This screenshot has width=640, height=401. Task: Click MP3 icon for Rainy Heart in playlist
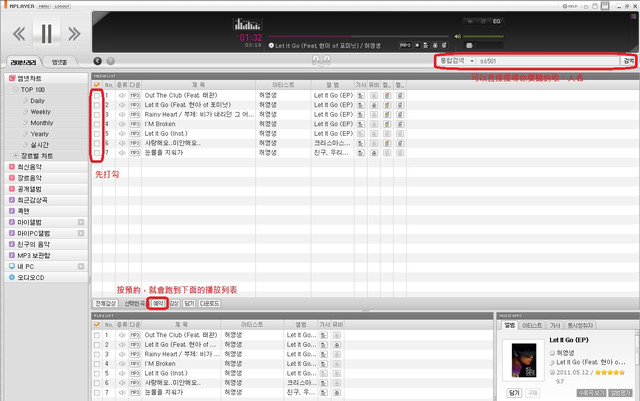tap(135, 354)
